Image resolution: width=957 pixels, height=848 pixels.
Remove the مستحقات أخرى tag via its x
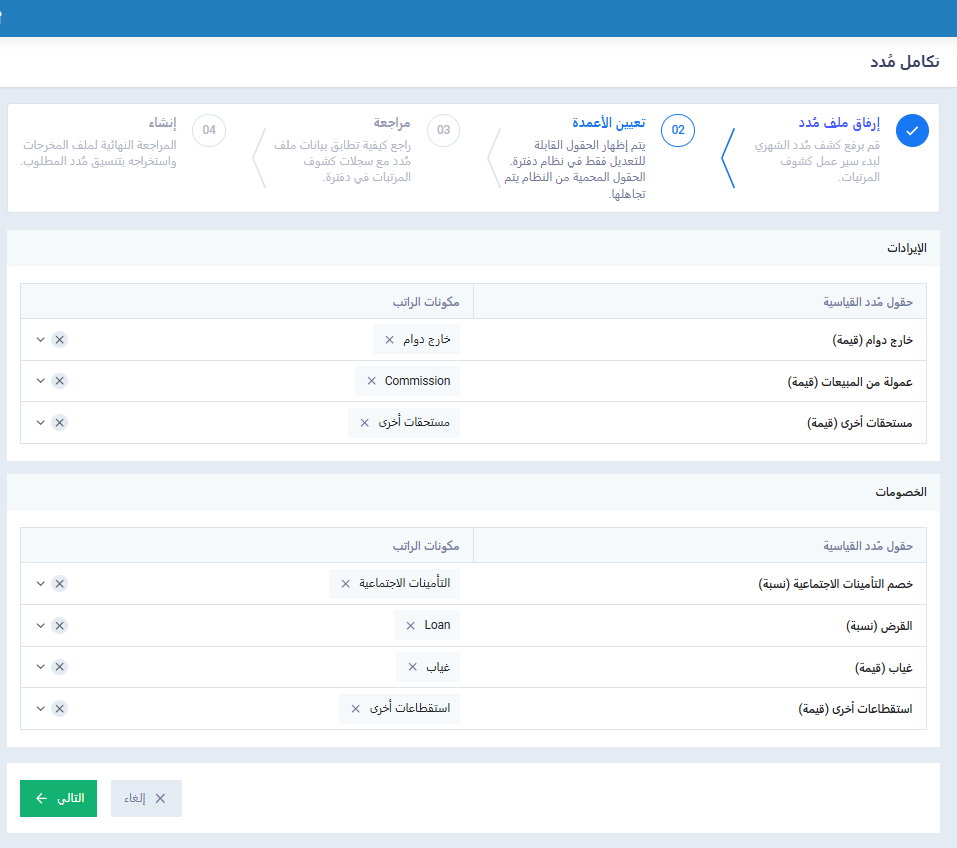[364, 423]
